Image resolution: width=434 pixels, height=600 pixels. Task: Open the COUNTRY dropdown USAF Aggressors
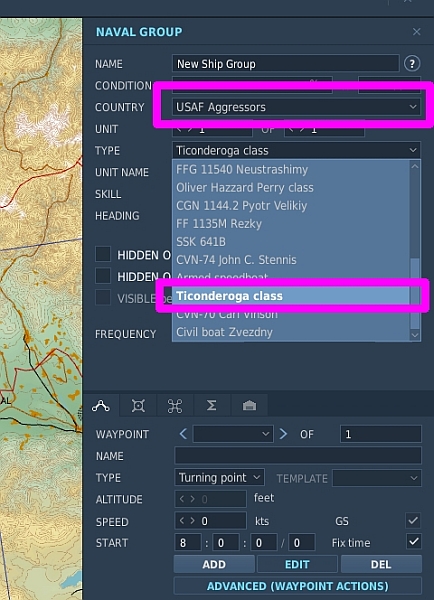click(x=296, y=107)
